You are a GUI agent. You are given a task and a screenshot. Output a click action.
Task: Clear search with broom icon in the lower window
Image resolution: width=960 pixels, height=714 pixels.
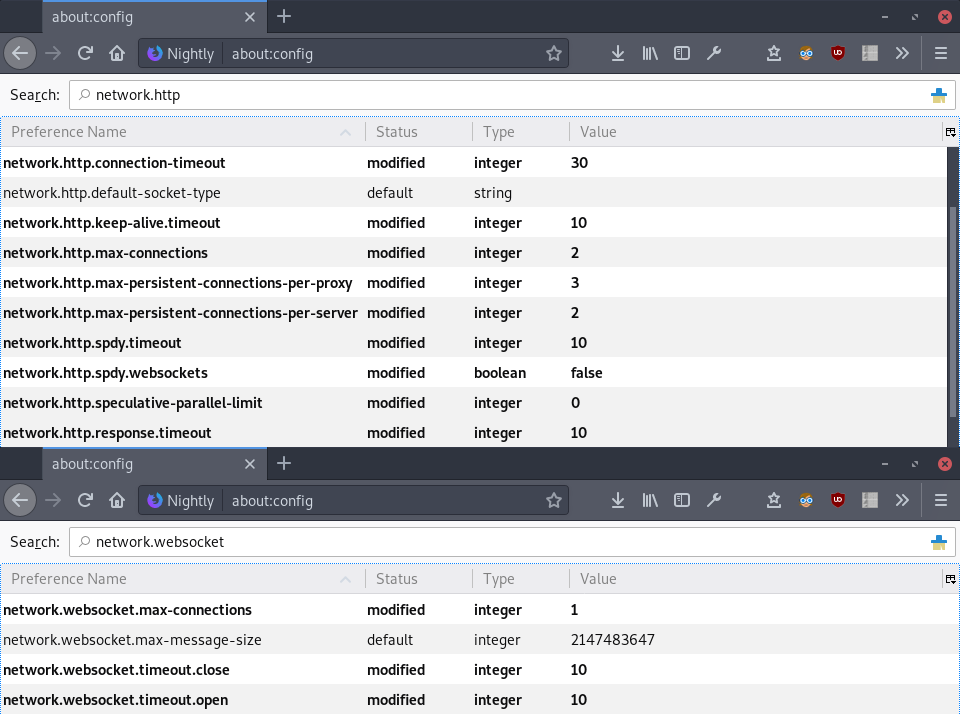939,543
